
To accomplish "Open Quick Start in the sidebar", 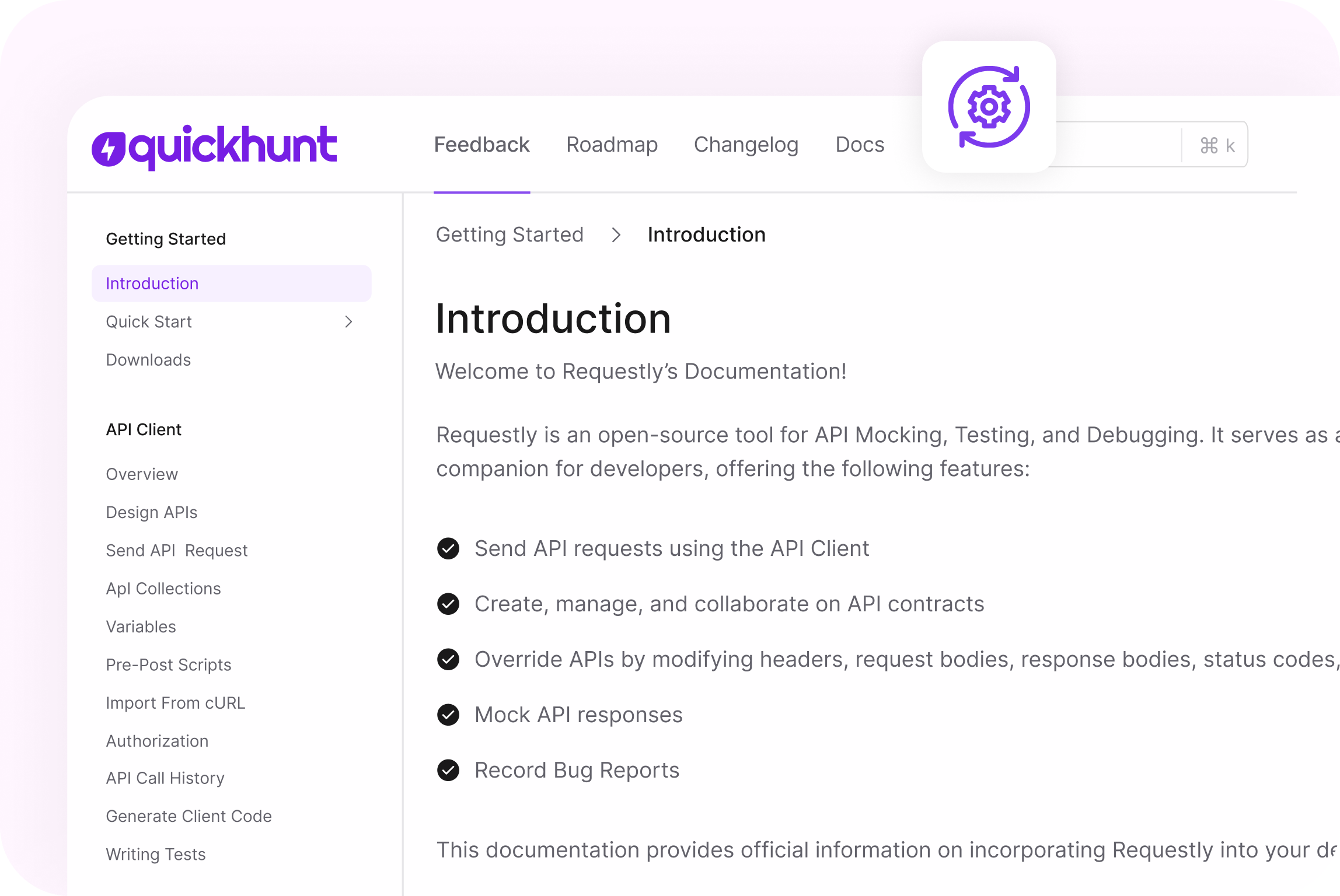I will point(149,321).
